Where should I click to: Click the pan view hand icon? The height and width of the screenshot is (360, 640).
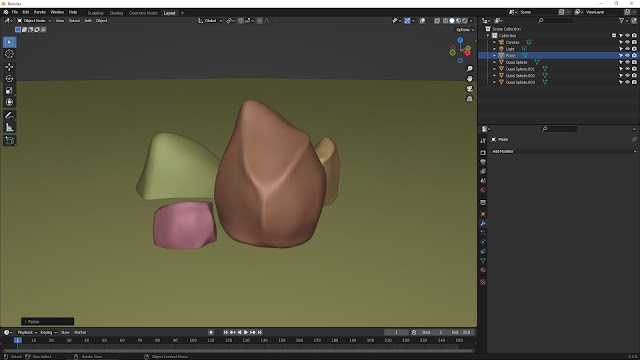[x=470, y=79]
